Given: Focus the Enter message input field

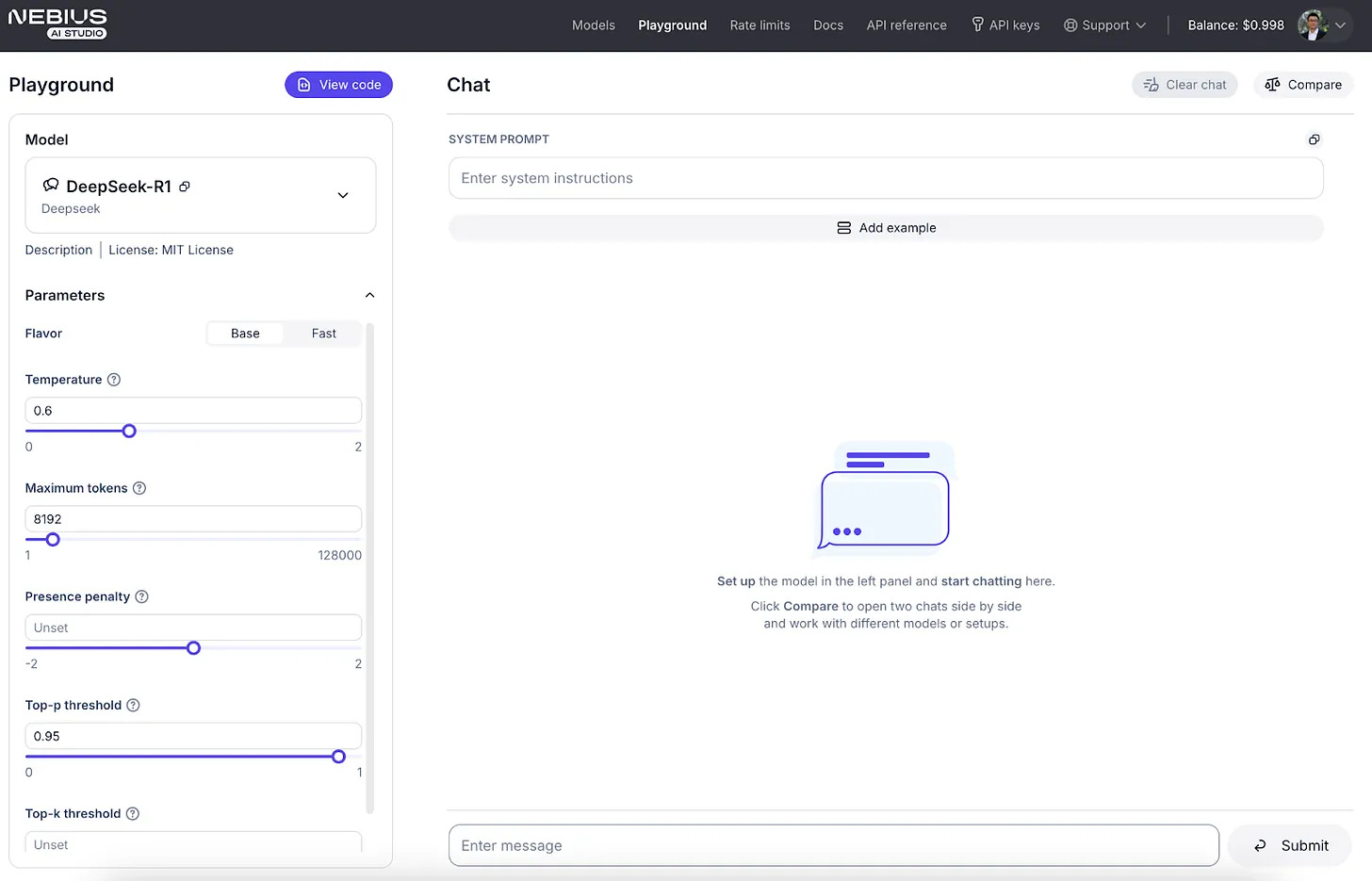Looking at the screenshot, I should (x=834, y=846).
